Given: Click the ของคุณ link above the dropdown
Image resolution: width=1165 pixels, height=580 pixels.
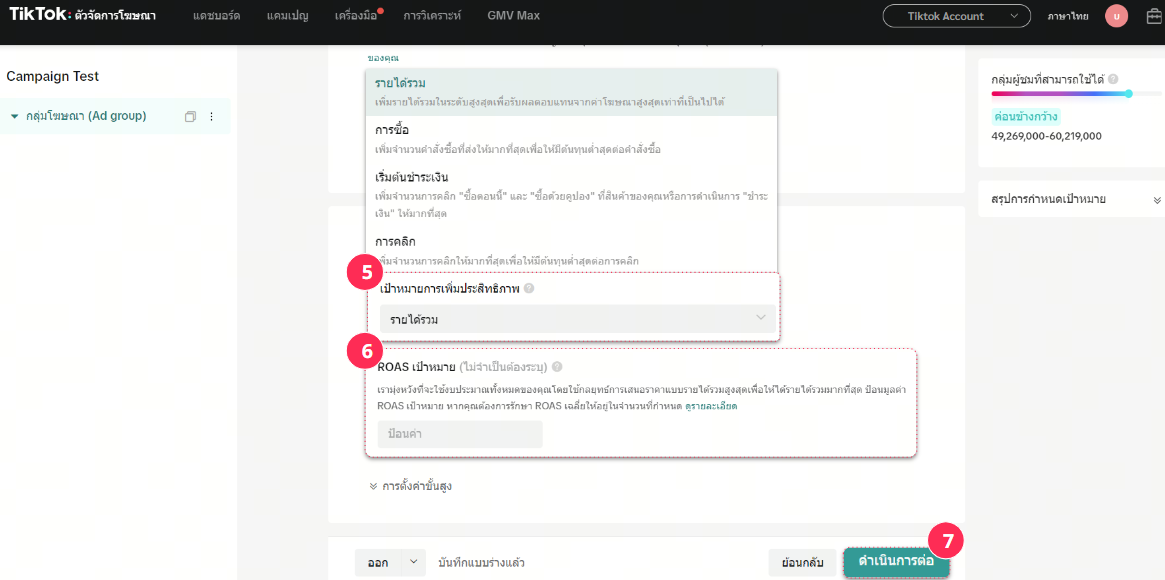Looking at the screenshot, I should 382,58.
